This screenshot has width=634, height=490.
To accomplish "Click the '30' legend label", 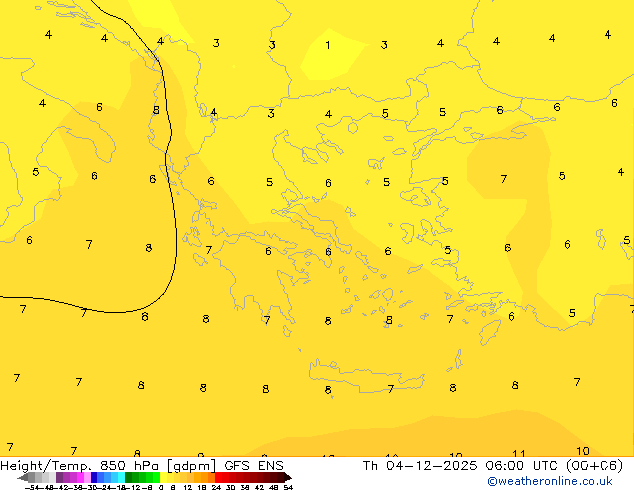I will (230, 487).
